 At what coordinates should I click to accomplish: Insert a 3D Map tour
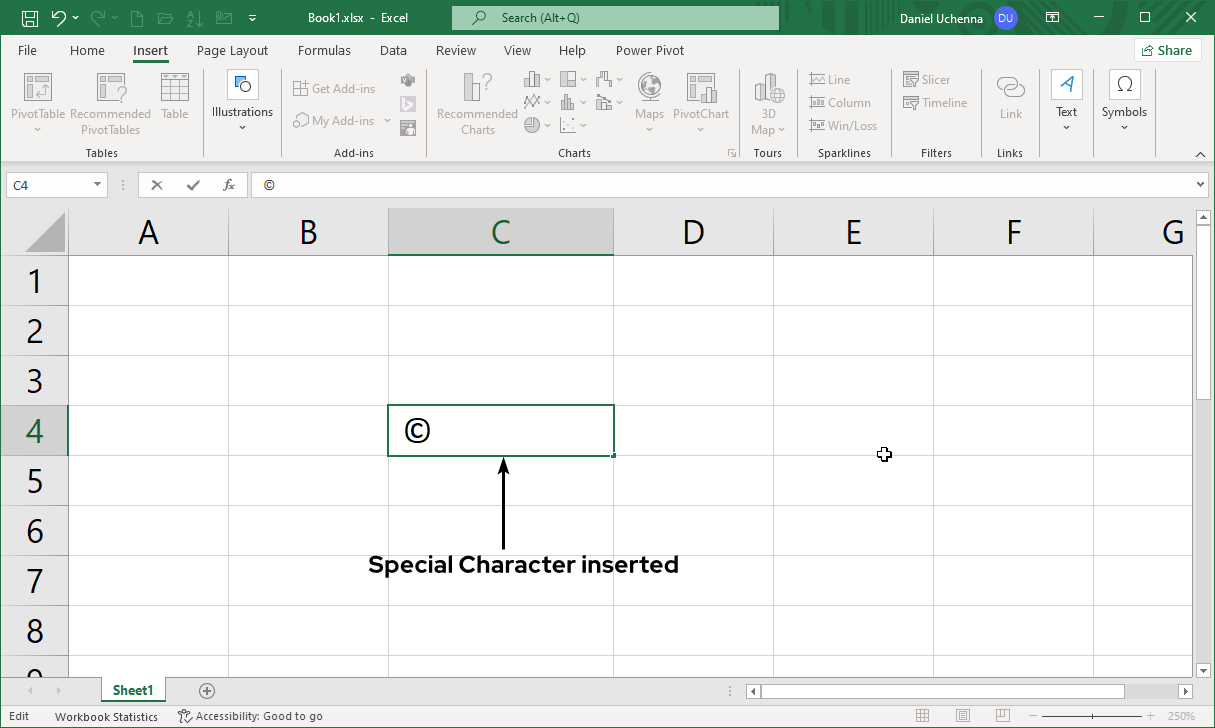[767, 100]
